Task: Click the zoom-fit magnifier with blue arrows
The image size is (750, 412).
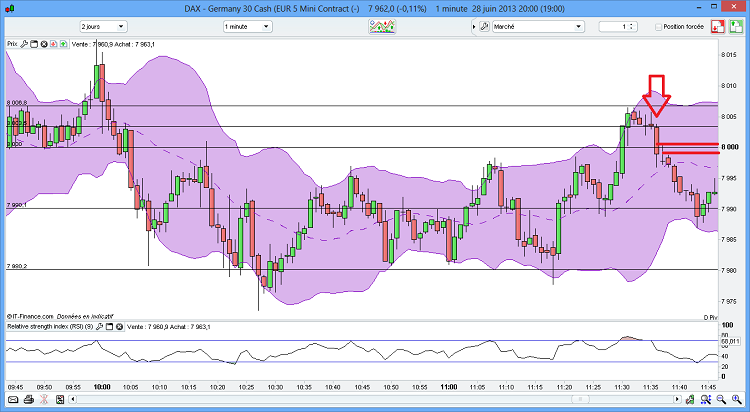Action: point(706,399)
